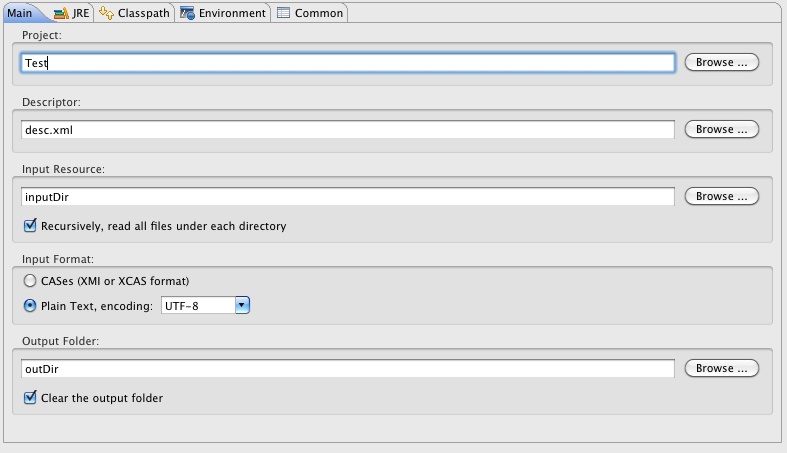Browse for the Descriptor file
This screenshot has width=787, height=453.
coord(721,129)
